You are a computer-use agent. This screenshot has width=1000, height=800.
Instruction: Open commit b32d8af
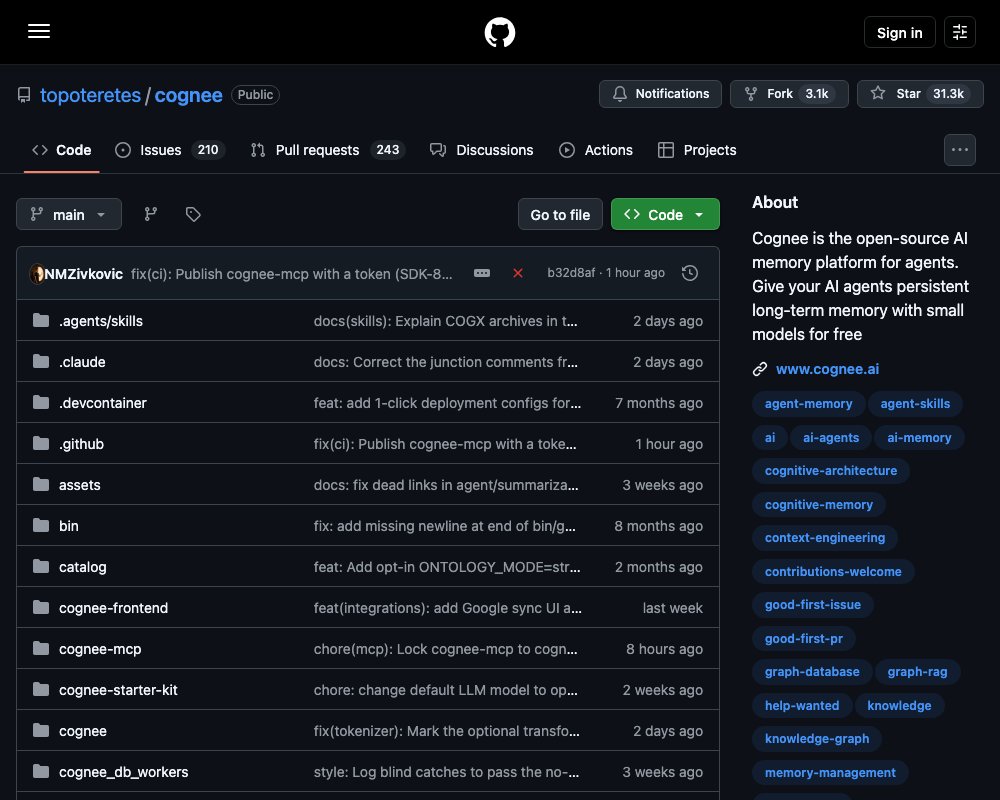point(571,273)
